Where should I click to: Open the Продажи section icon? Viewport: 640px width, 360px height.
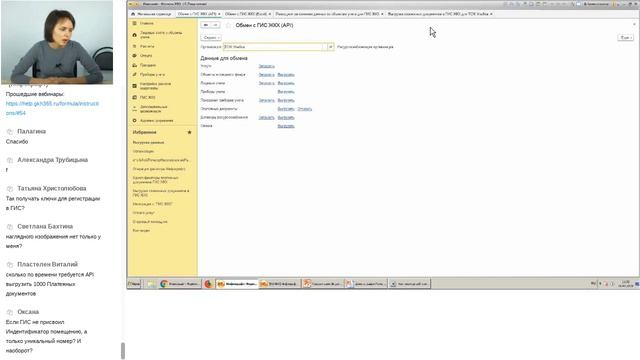pyautogui.click(x=134, y=65)
